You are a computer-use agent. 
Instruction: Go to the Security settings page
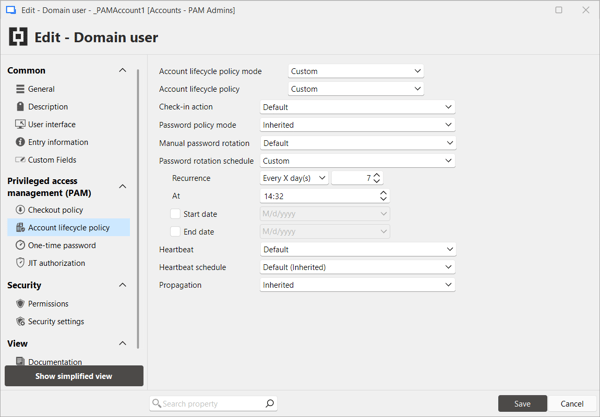[x=69, y=321]
